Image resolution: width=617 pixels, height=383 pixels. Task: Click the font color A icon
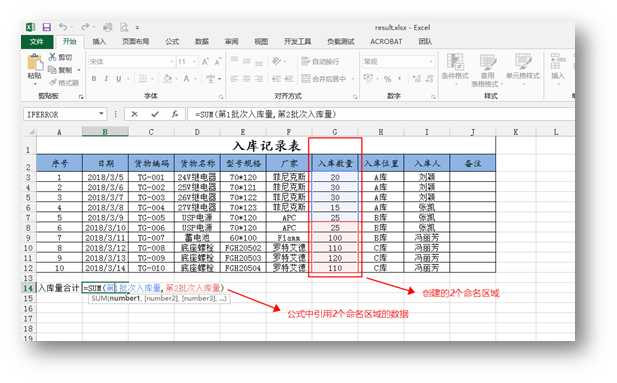[x=187, y=79]
